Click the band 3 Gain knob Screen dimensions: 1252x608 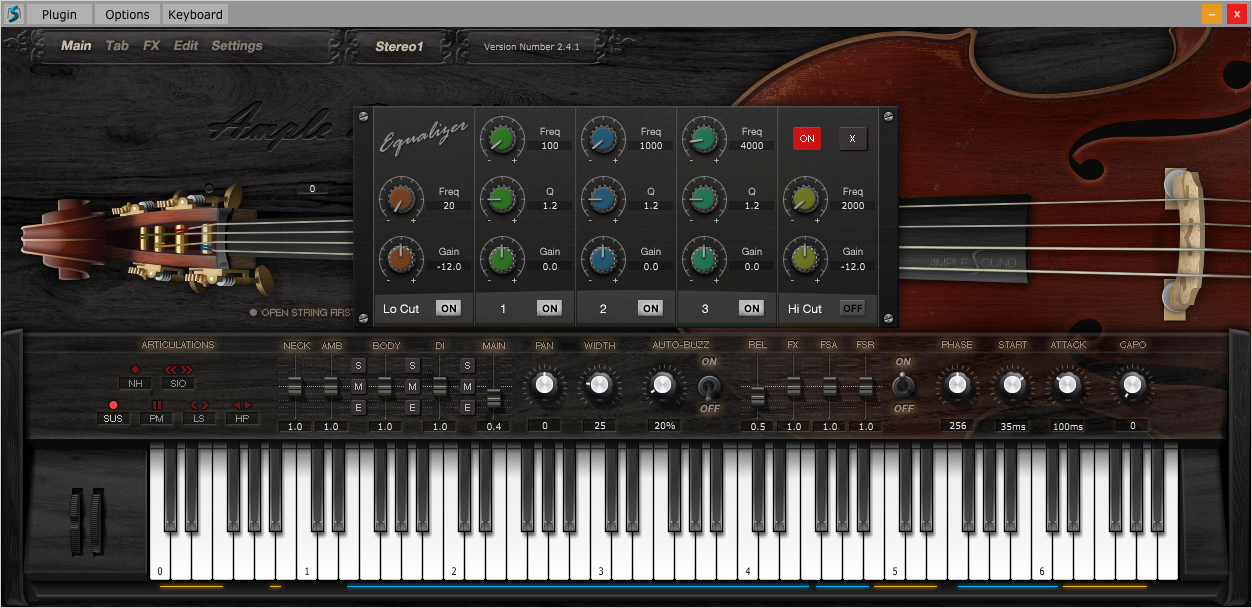[703, 258]
